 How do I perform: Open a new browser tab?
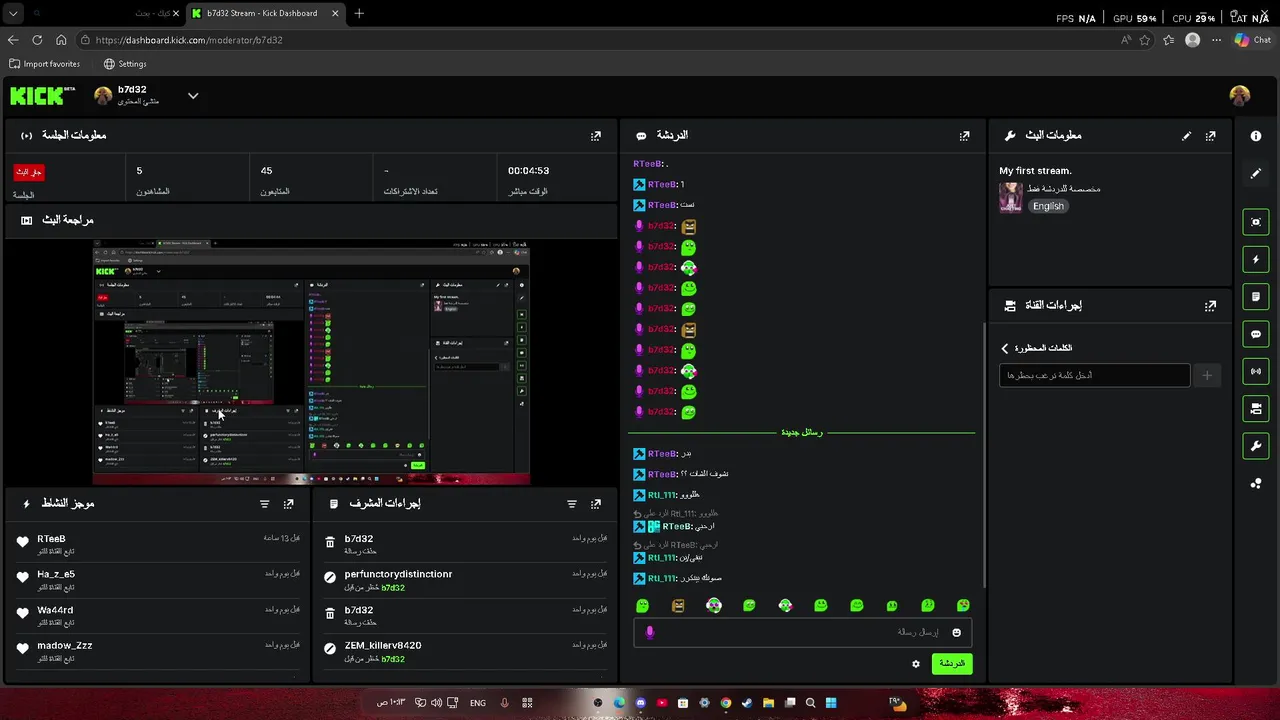[x=359, y=13]
